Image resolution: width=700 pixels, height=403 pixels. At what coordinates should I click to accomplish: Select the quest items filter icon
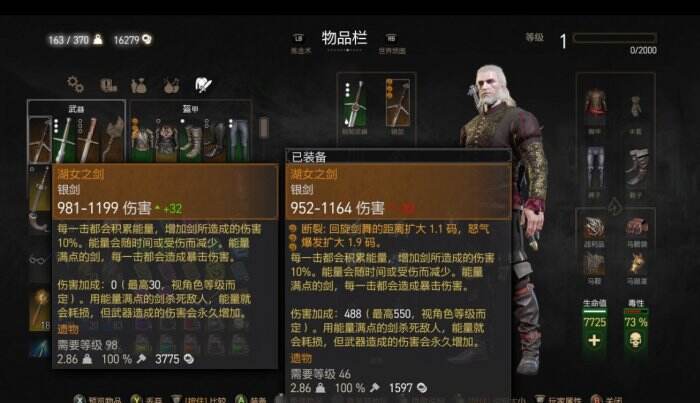(x=108, y=85)
